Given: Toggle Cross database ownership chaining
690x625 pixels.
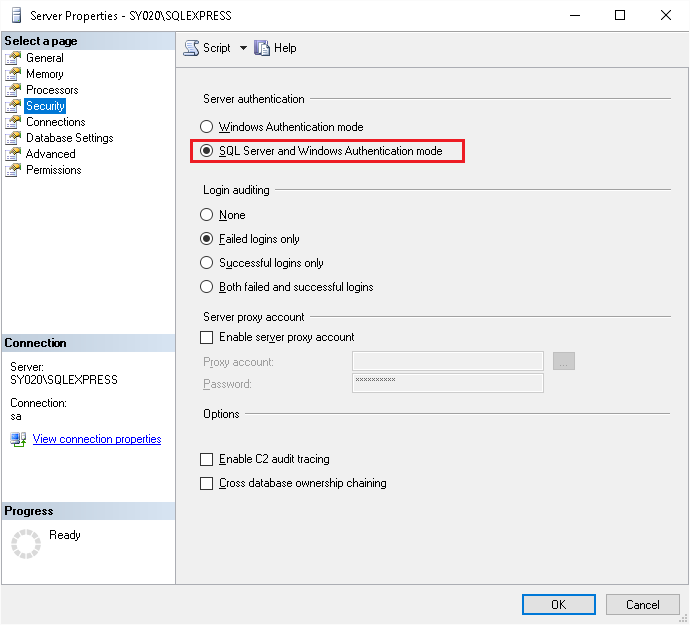Looking at the screenshot, I should [x=206, y=483].
